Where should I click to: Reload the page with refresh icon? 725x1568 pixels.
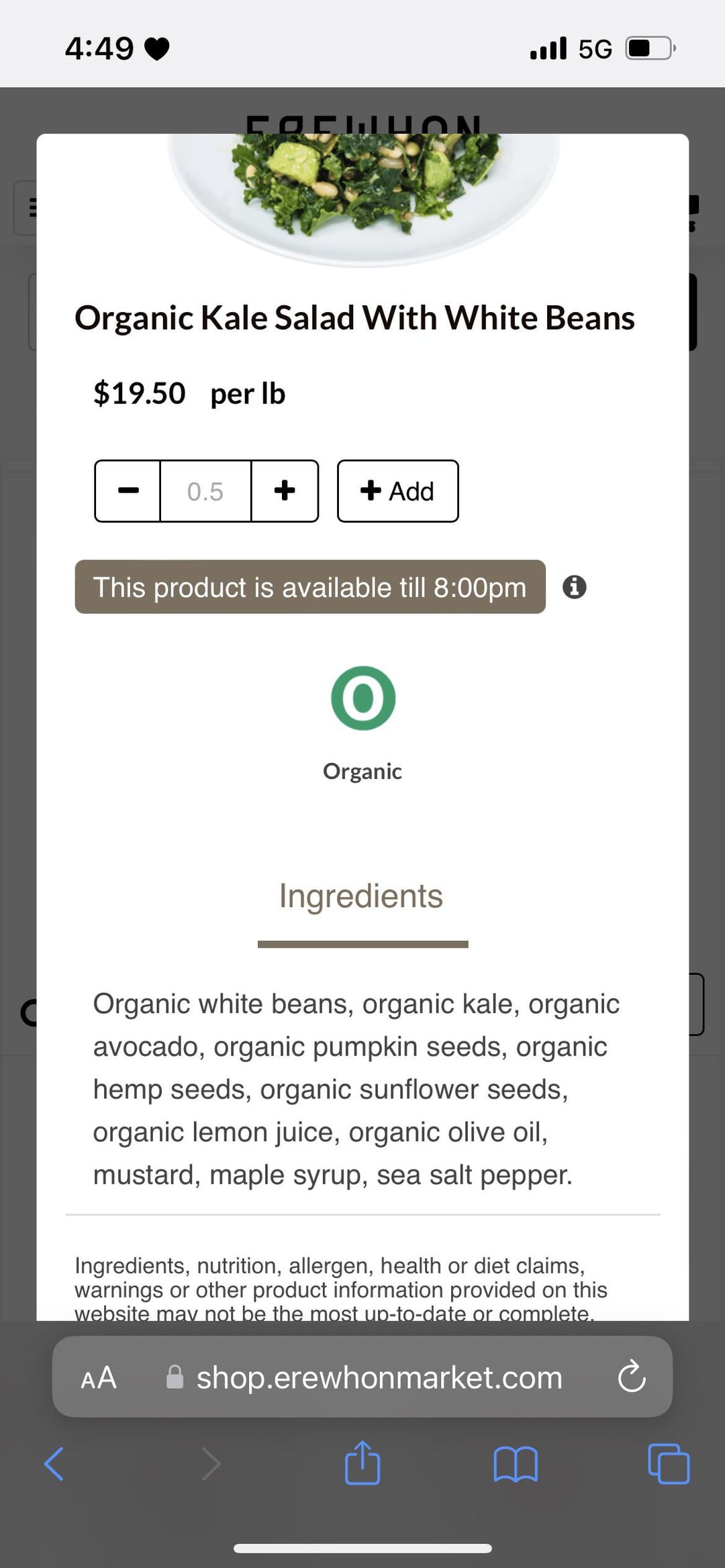(632, 1377)
